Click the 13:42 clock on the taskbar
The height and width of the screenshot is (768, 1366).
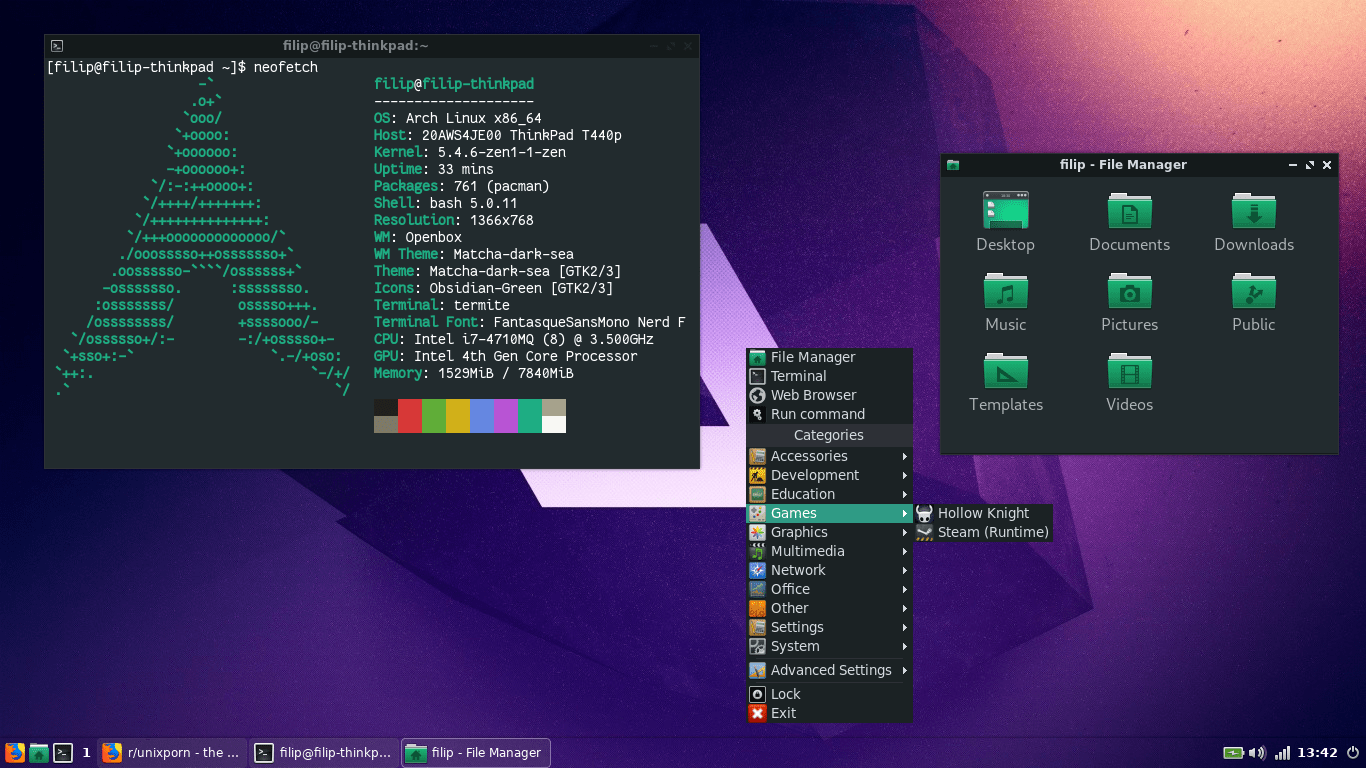pyautogui.click(x=1317, y=753)
